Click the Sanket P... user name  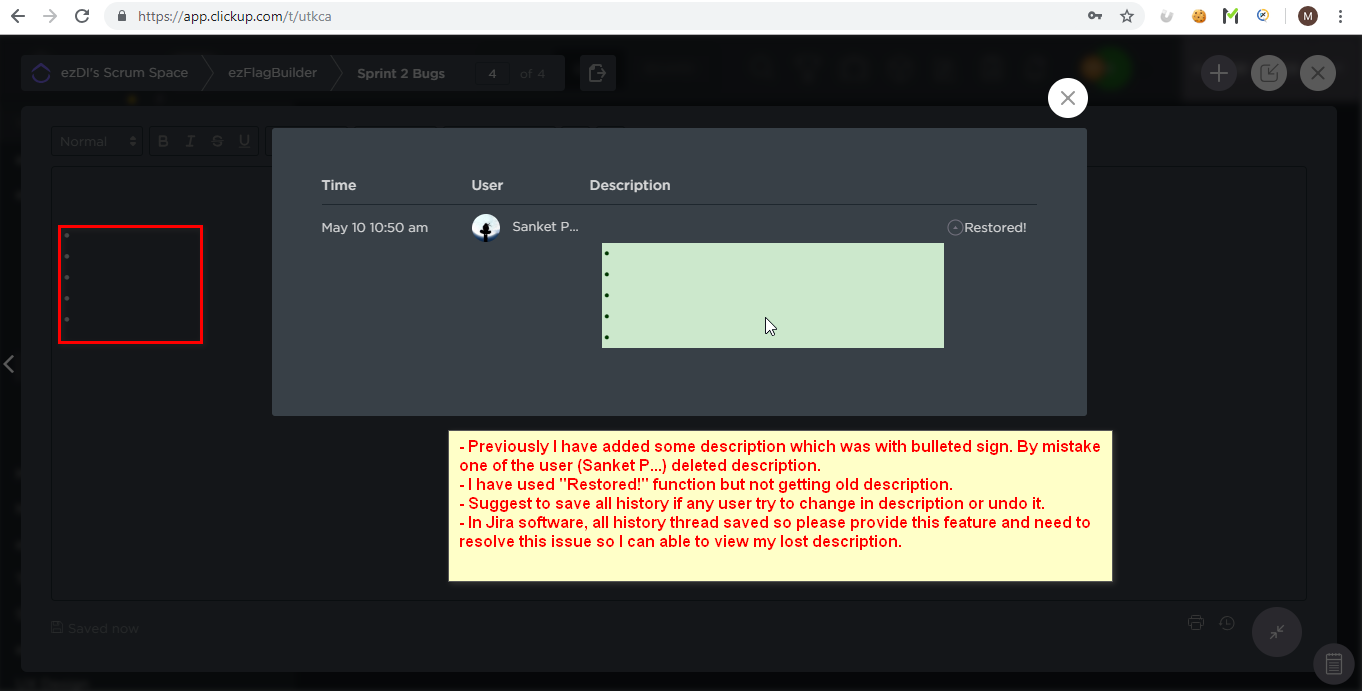tap(545, 227)
